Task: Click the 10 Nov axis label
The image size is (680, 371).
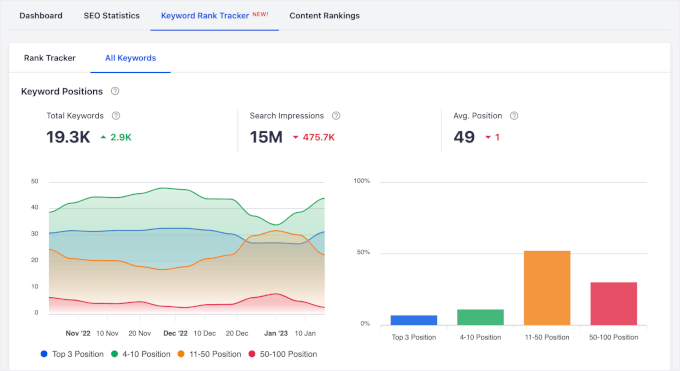Action: [x=107, y=333]
